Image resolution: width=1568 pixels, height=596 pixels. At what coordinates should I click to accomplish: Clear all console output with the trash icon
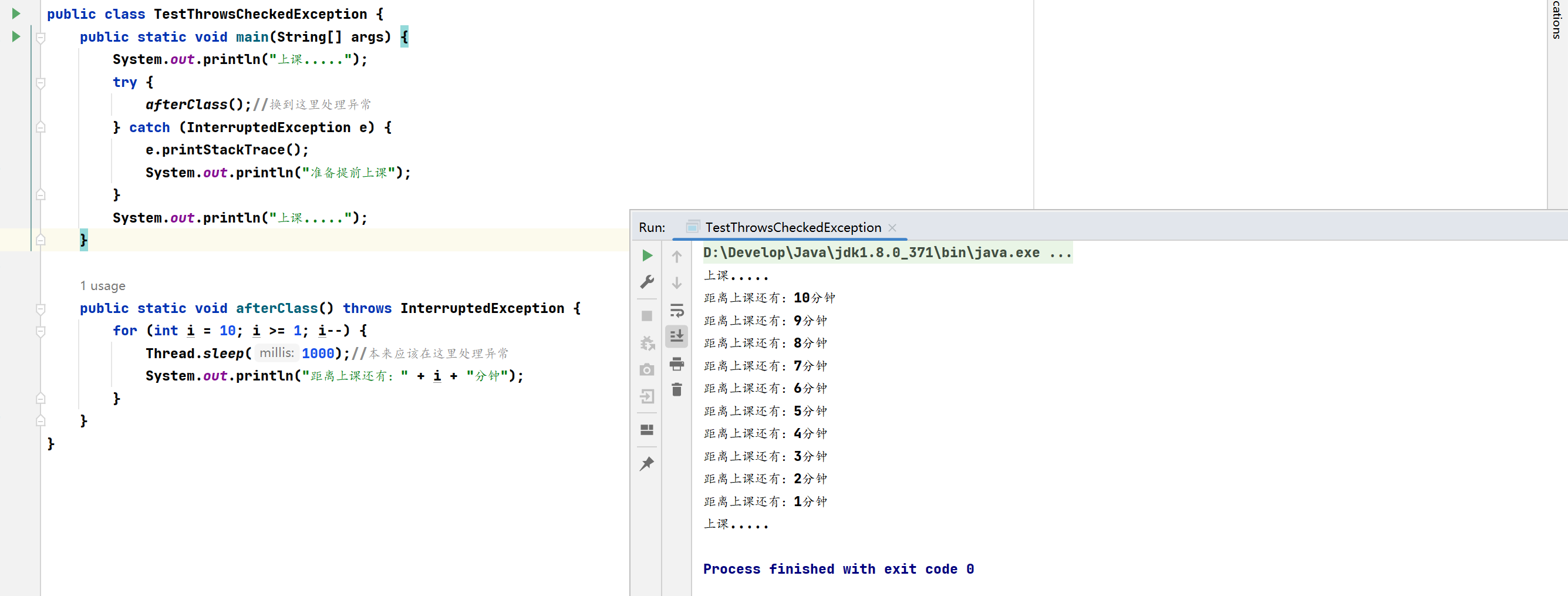[x=676, y=390]
